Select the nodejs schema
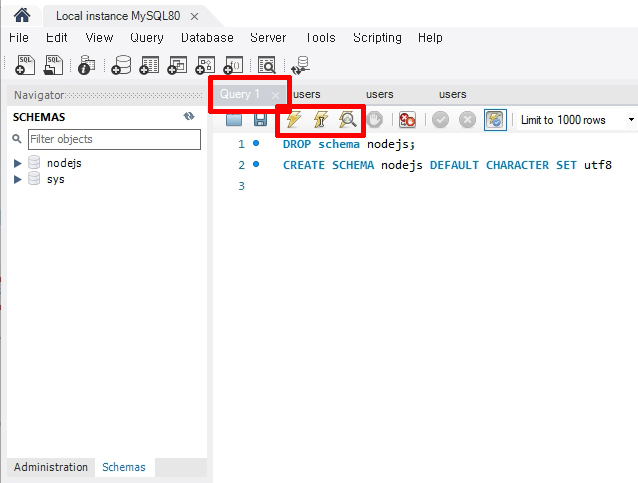 point(64,163)
